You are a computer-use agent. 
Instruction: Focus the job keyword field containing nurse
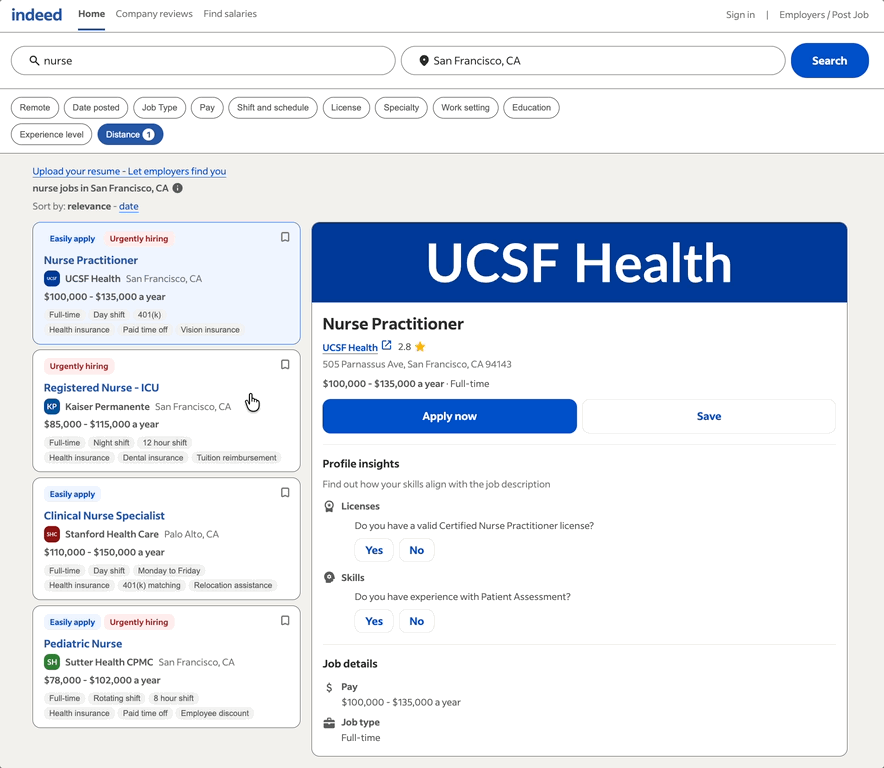[203, 60]
